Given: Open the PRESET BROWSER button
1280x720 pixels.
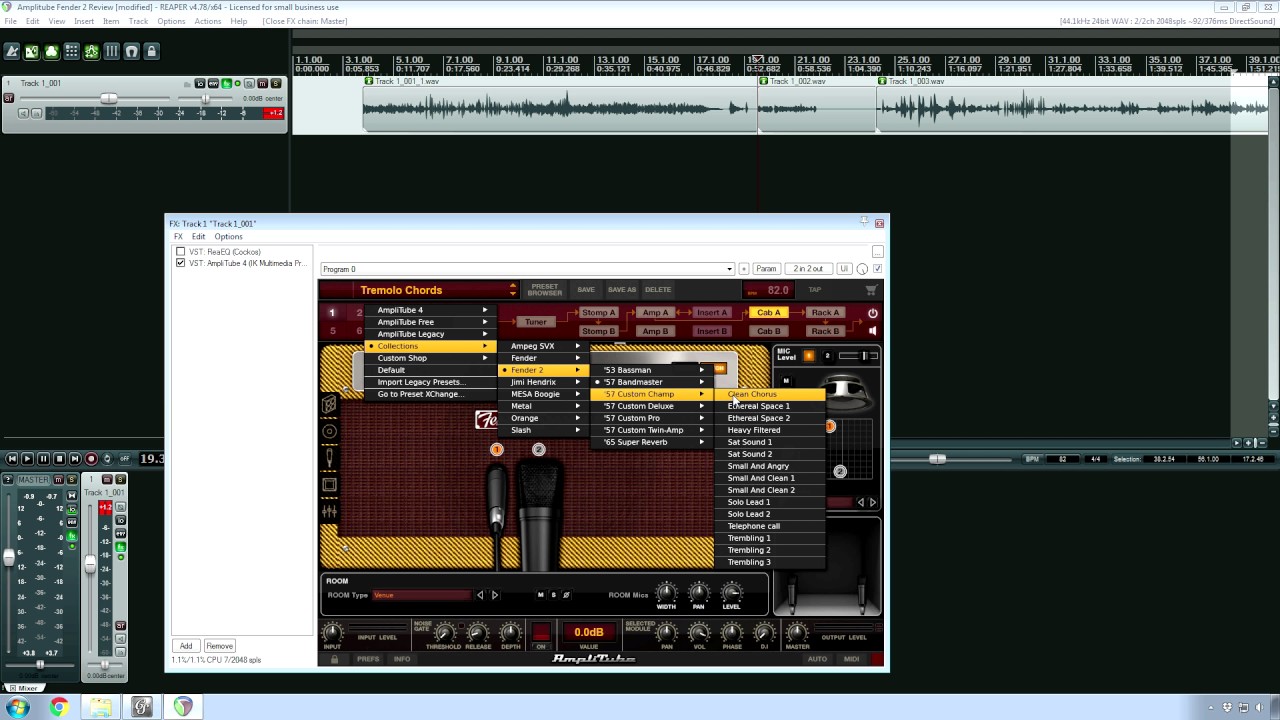Looking at the screenshot, I should click(545, 290).
